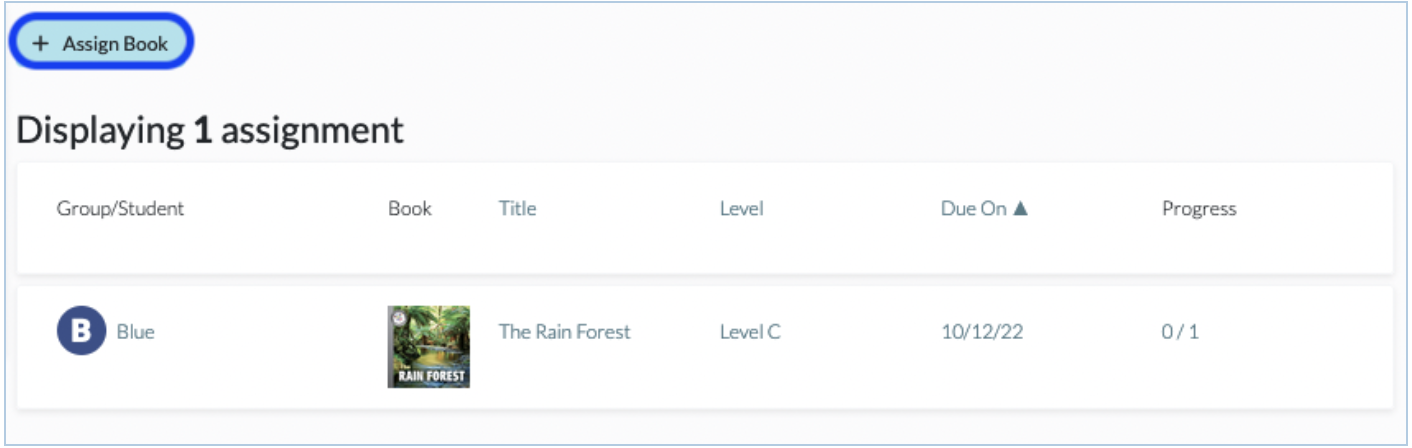The width and height of the screenshot is (1412, 448).
Task: Sort assignments by Title column
Action: (517, 208)
